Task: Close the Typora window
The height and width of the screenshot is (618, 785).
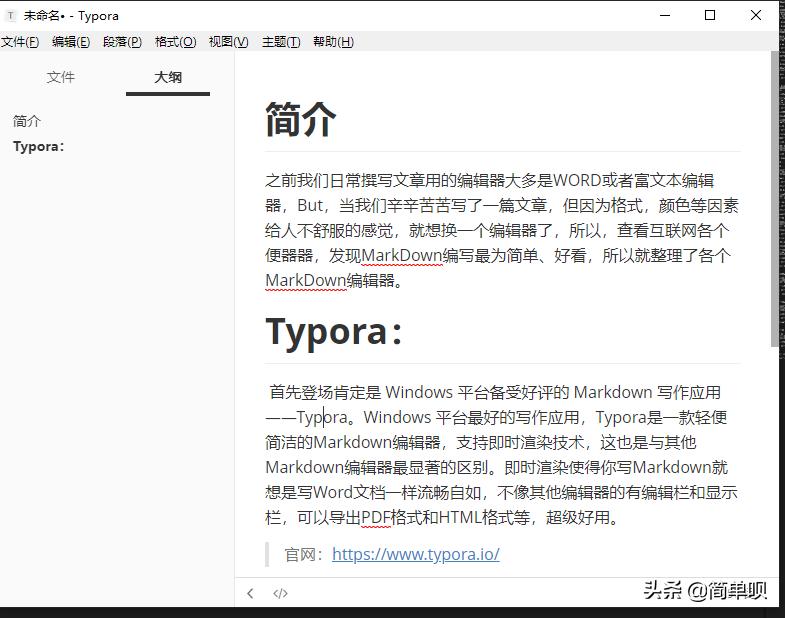Action: (x=756, y=16)
